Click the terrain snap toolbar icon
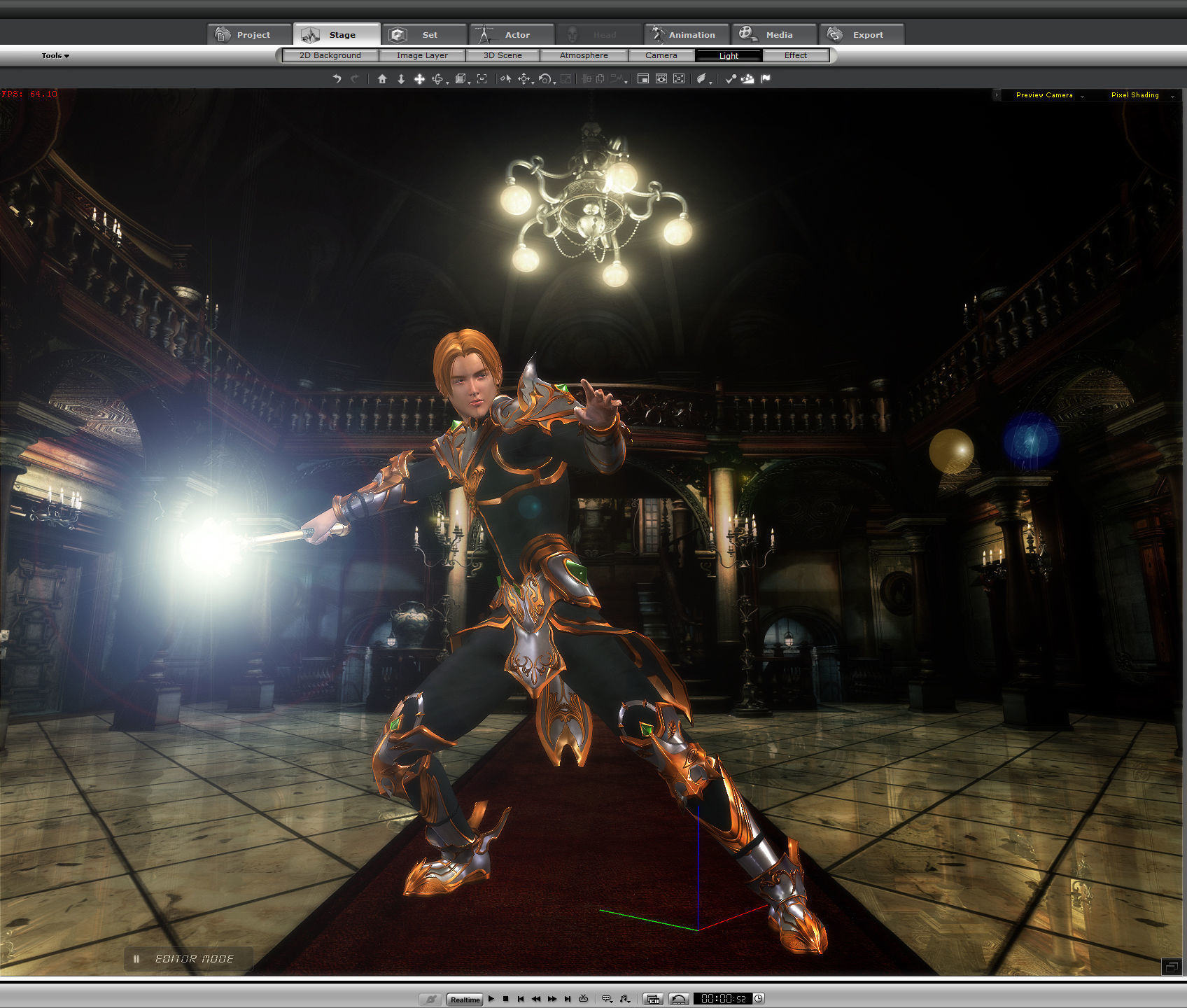Viewport: 1187px width, 1008px height. pos(747,79)
